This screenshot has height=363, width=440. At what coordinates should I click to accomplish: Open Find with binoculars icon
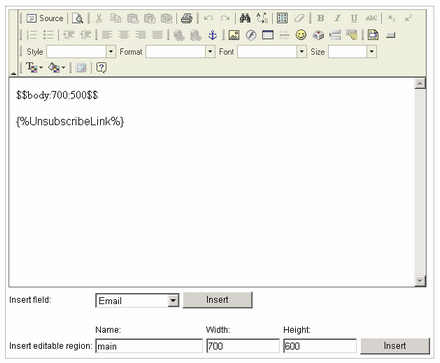click(x=245, y=18)
